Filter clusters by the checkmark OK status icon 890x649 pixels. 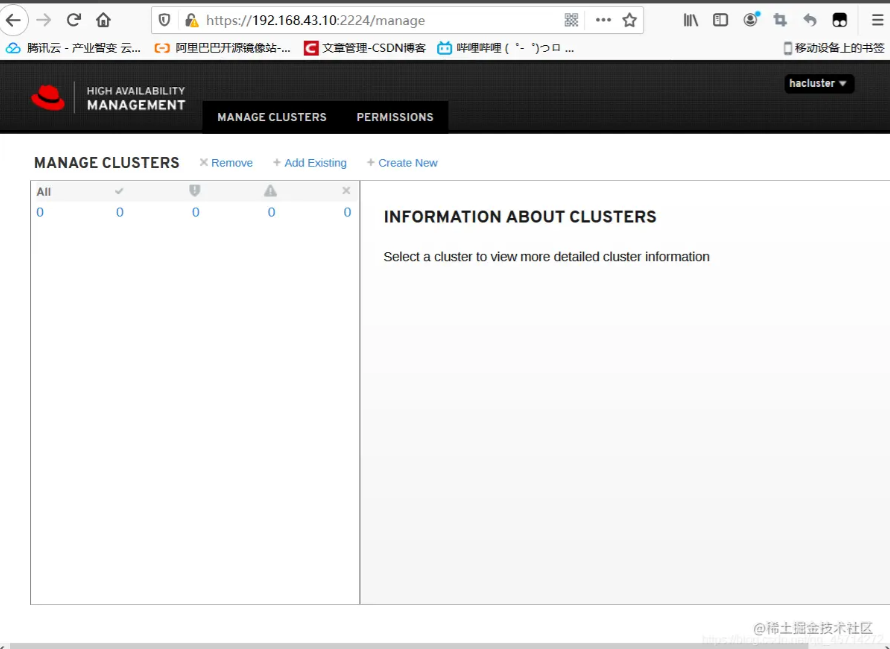119,191
